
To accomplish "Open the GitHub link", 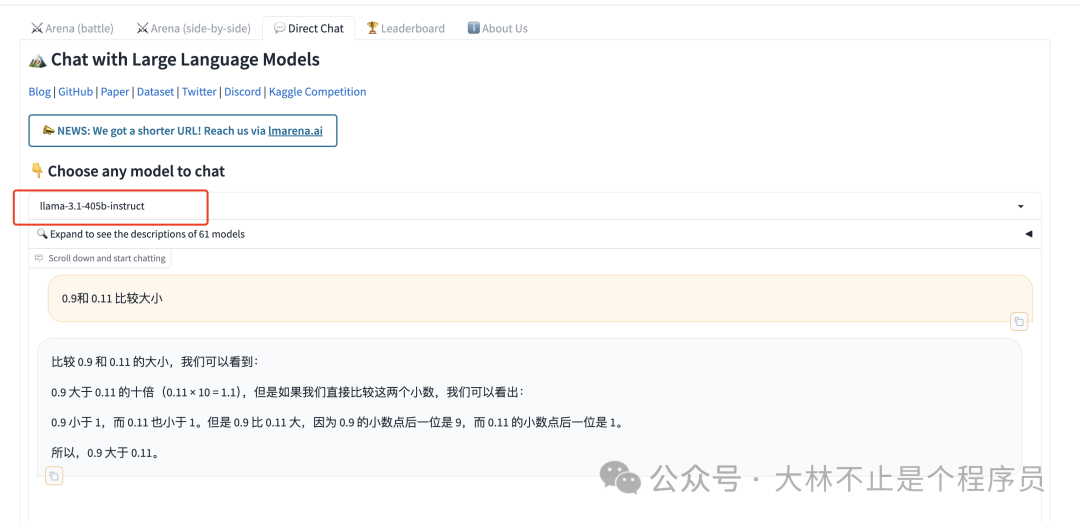I will coord(75,92).
